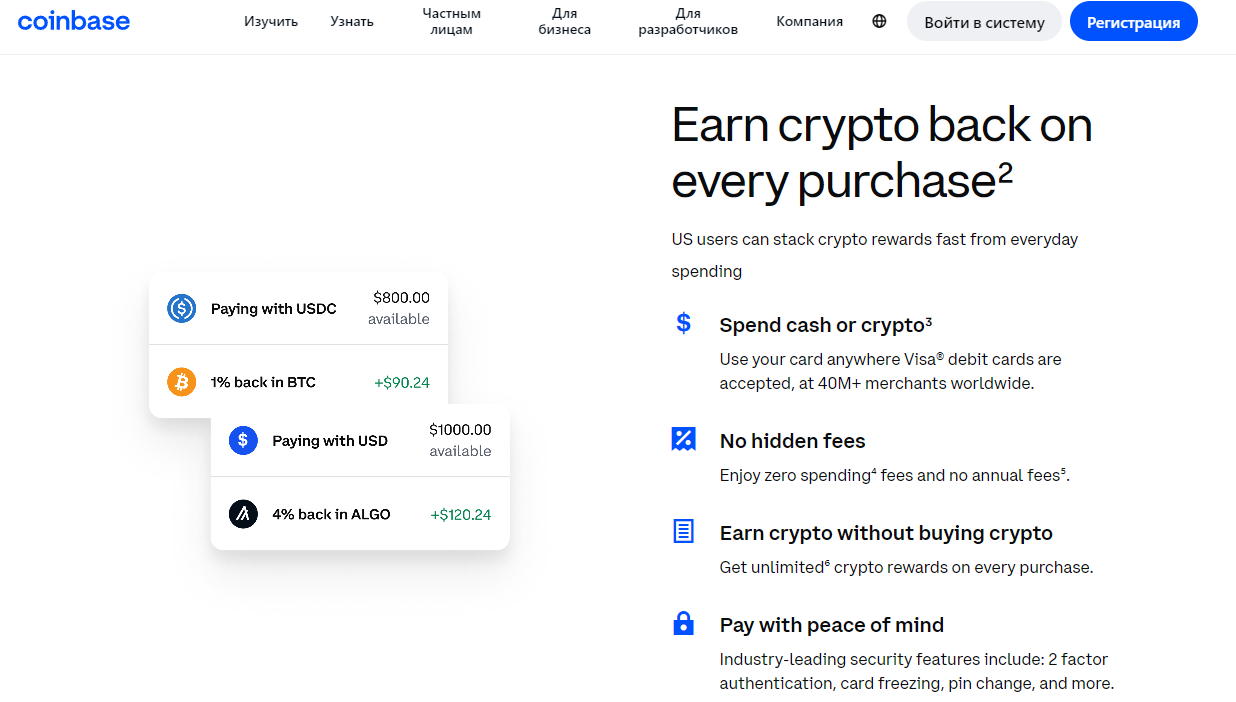Open the language globe selector

(x=878, y=20)
